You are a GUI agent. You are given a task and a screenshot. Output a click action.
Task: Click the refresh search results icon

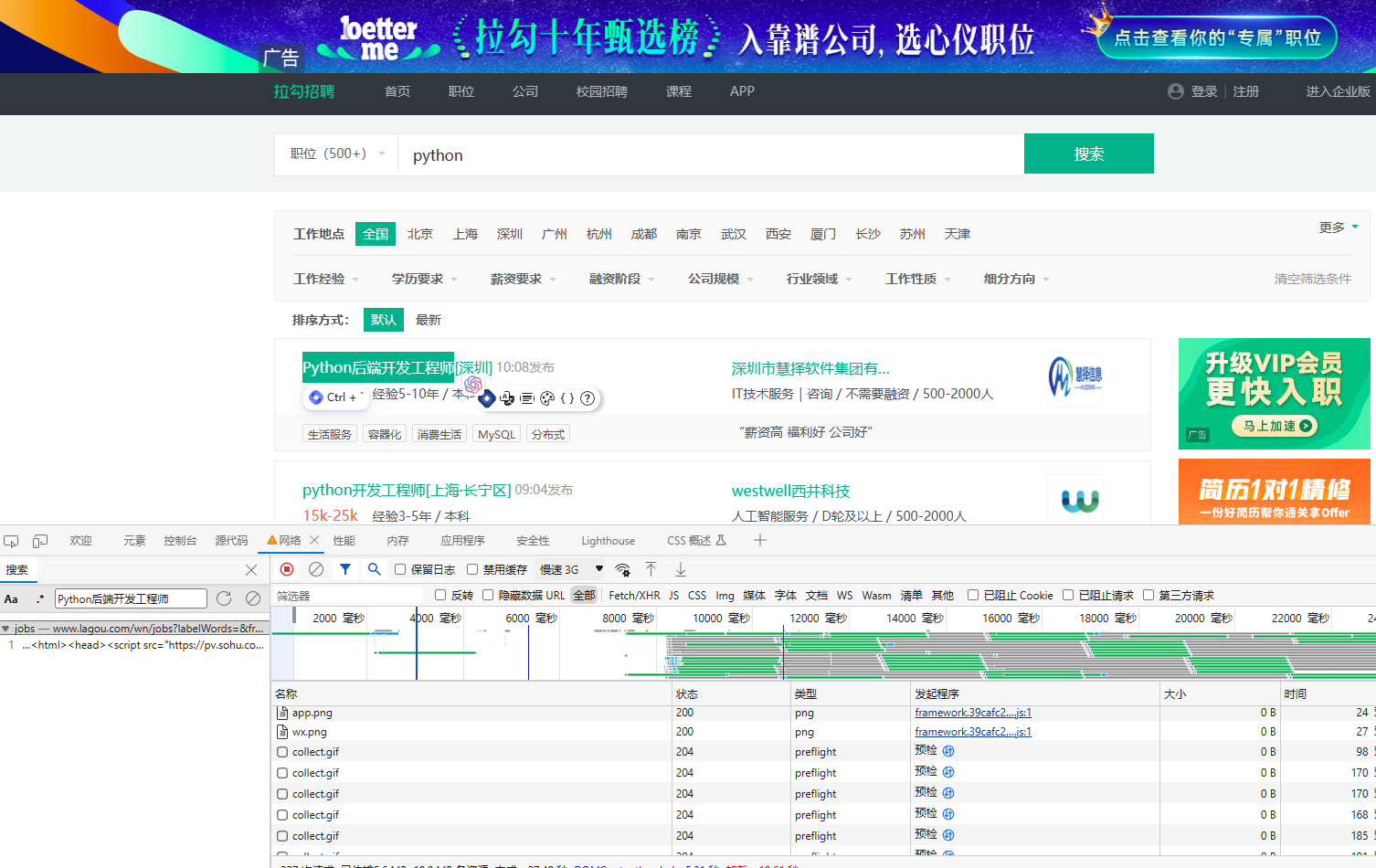(224, 598)
